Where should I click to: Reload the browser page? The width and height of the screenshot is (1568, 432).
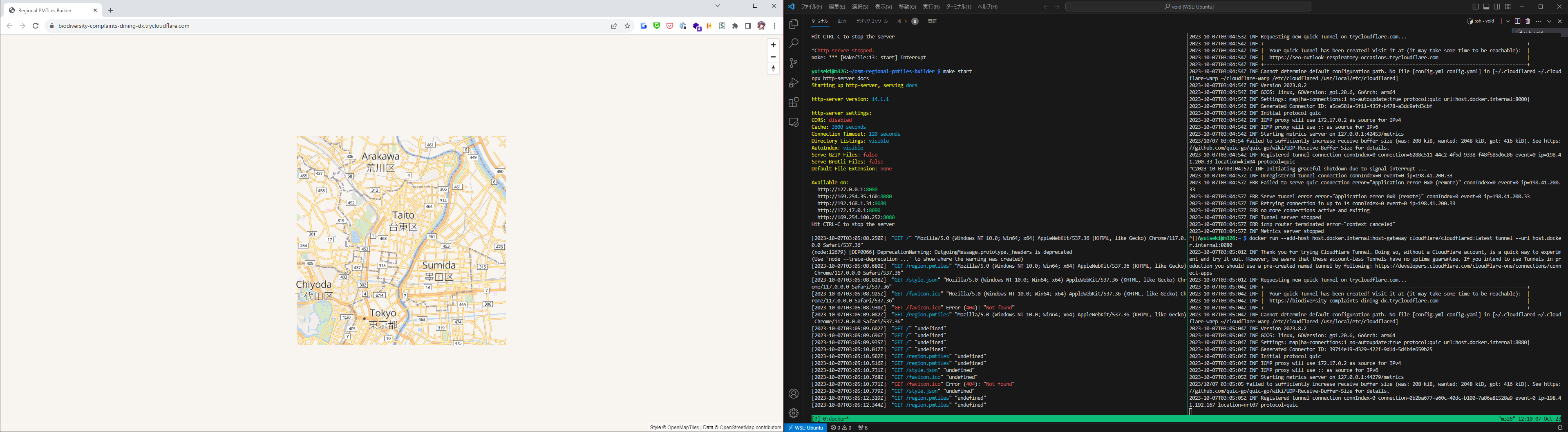click(x=35, y=26)
